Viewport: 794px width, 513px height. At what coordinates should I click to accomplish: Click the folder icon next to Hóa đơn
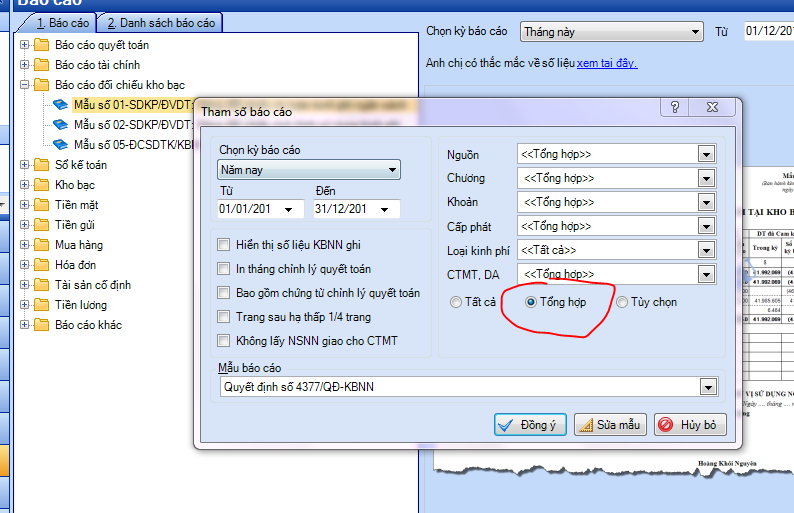click(x=41, y=265)
